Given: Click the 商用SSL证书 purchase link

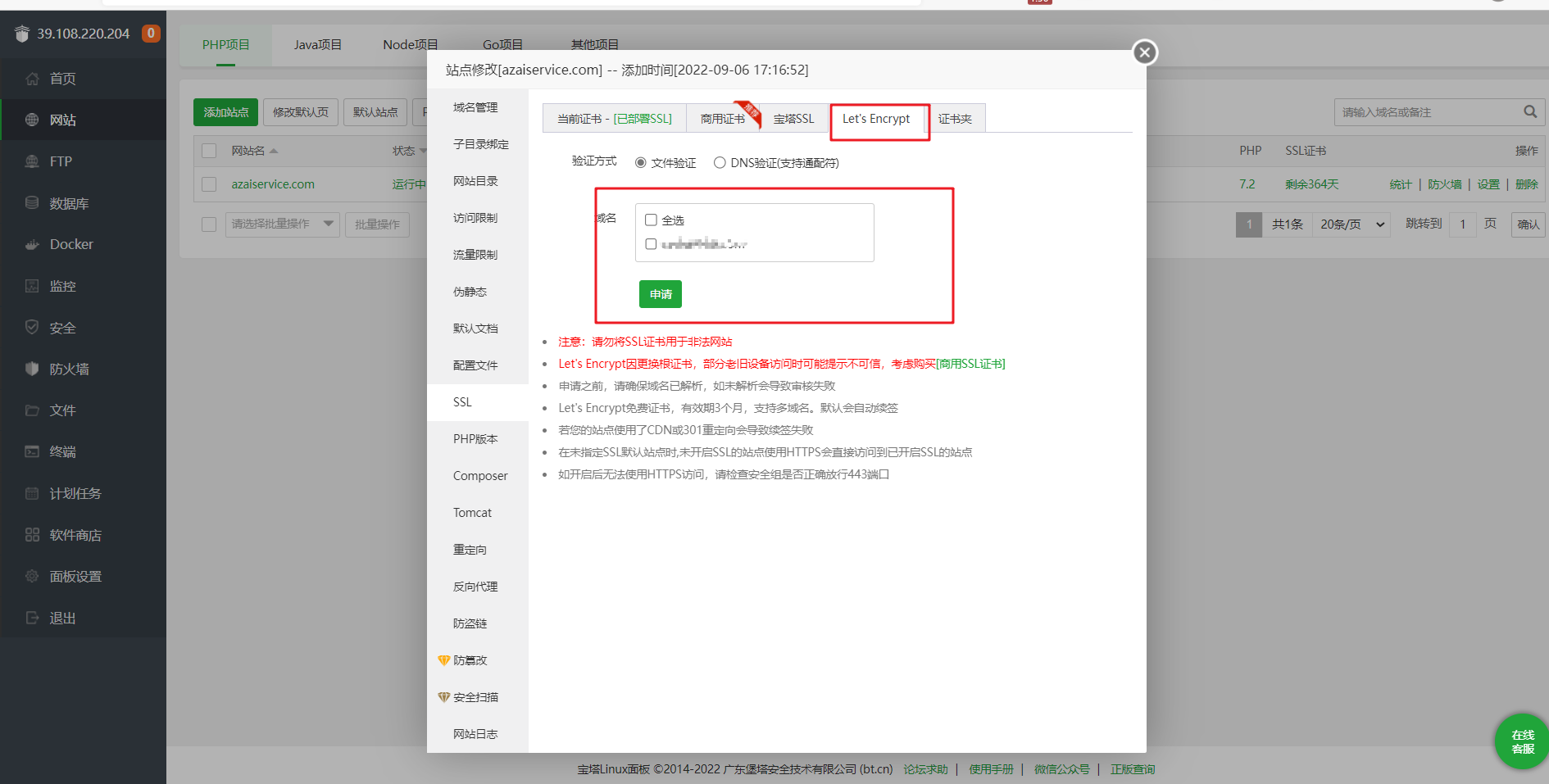Looking at the screenshot, I should (x=970, y=364).
